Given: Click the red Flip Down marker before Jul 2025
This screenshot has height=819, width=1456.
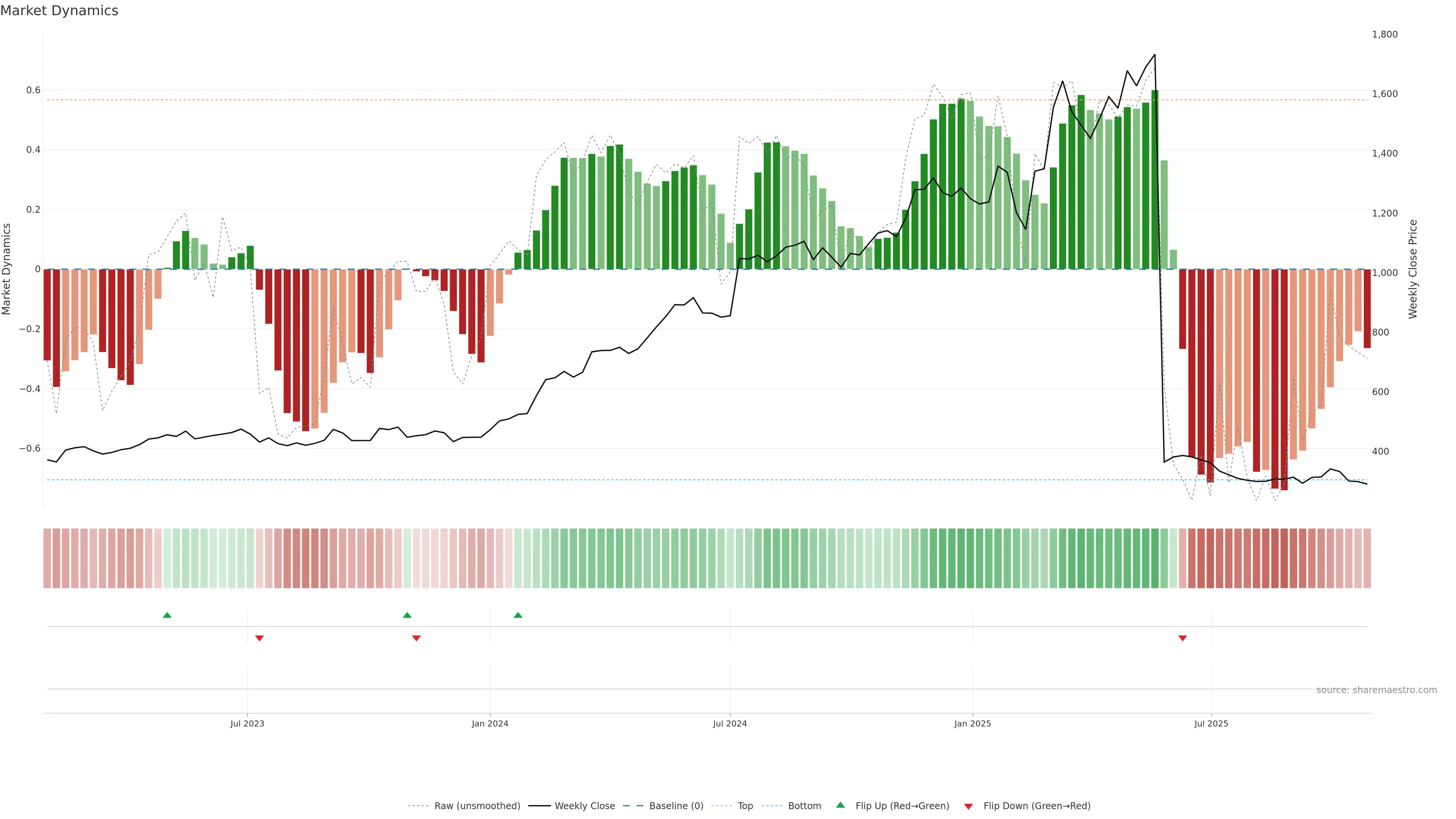Looking at the screenshot, I should 1183,638.
